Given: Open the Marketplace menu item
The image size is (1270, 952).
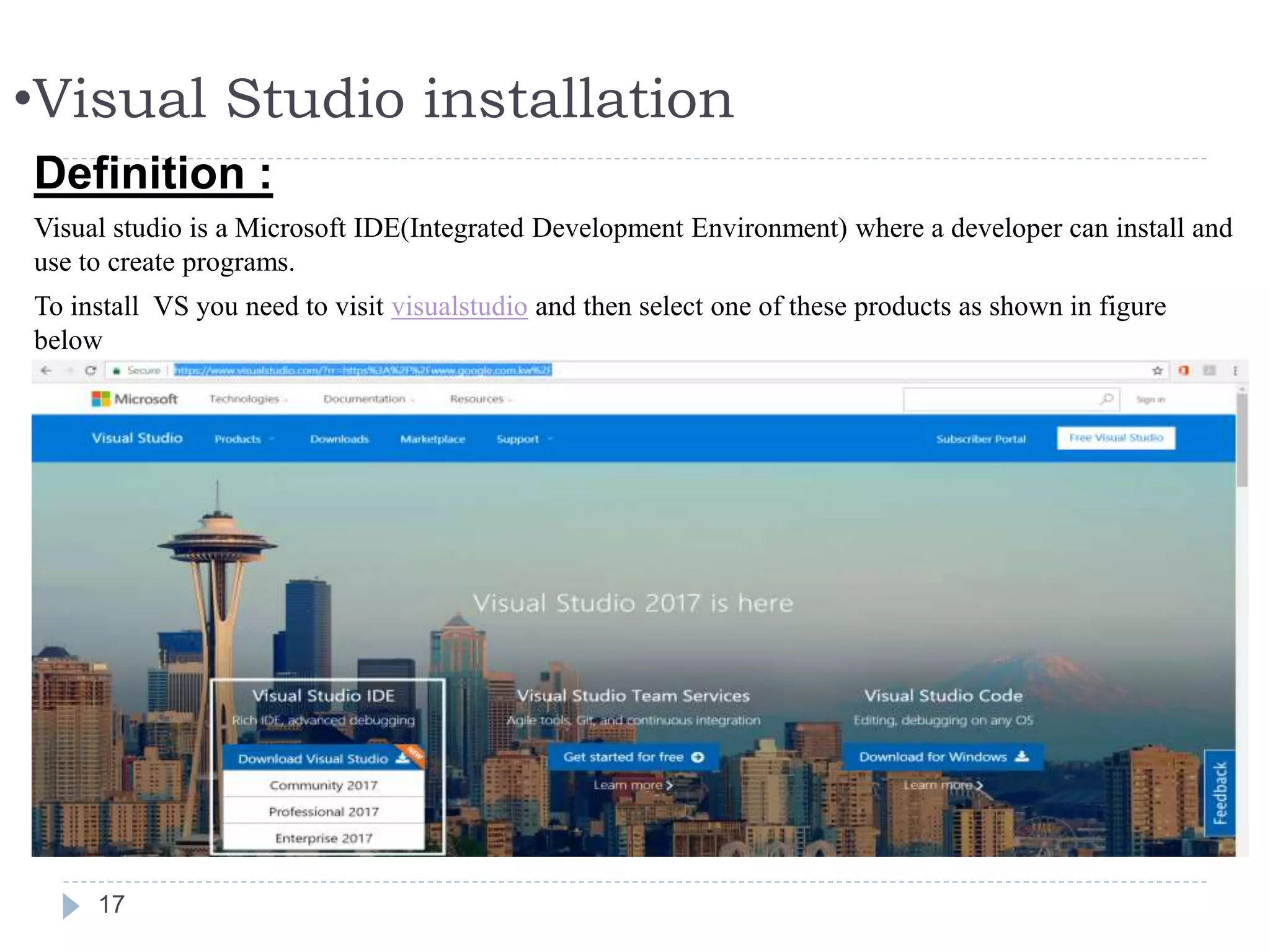Looking at the screenshot, I should [x=432, y=439].
